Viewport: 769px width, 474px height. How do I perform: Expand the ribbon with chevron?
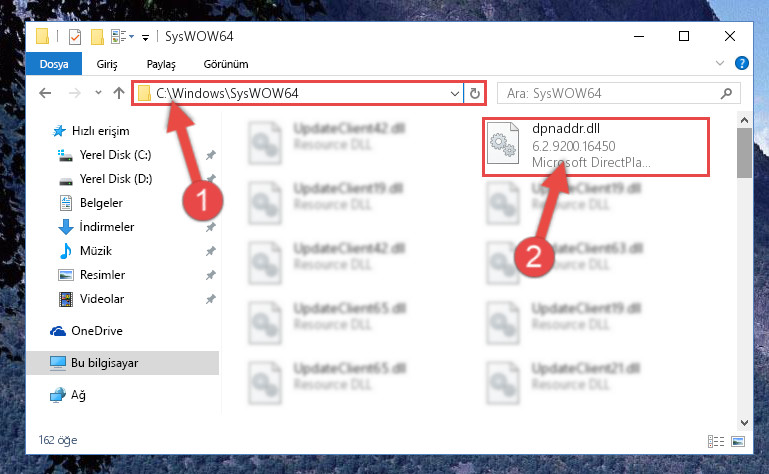(719, 63)
